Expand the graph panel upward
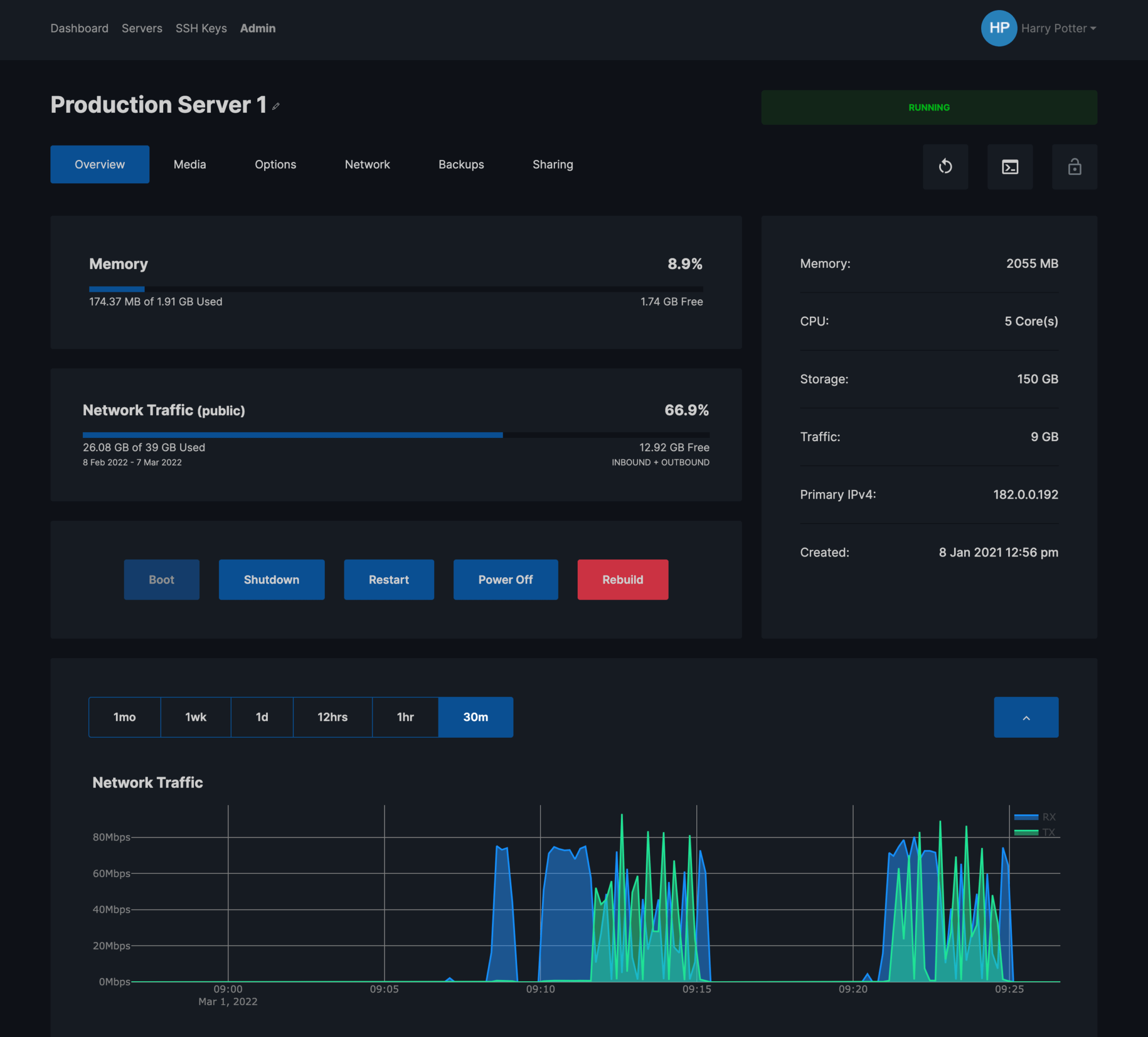 coord(1026,717)
